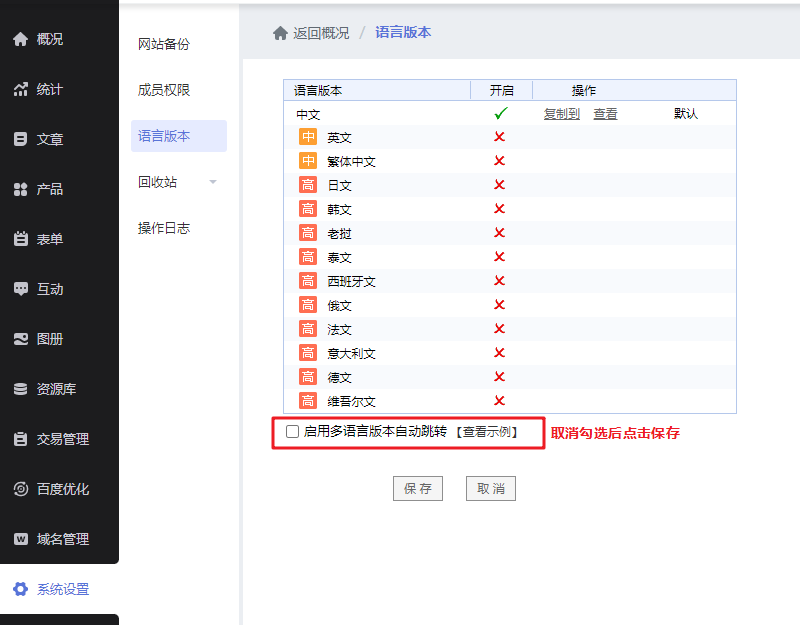Viewport: 800px width, 625px height.
Task: Select 语言版本 in the settings menu
Action: 179,136
